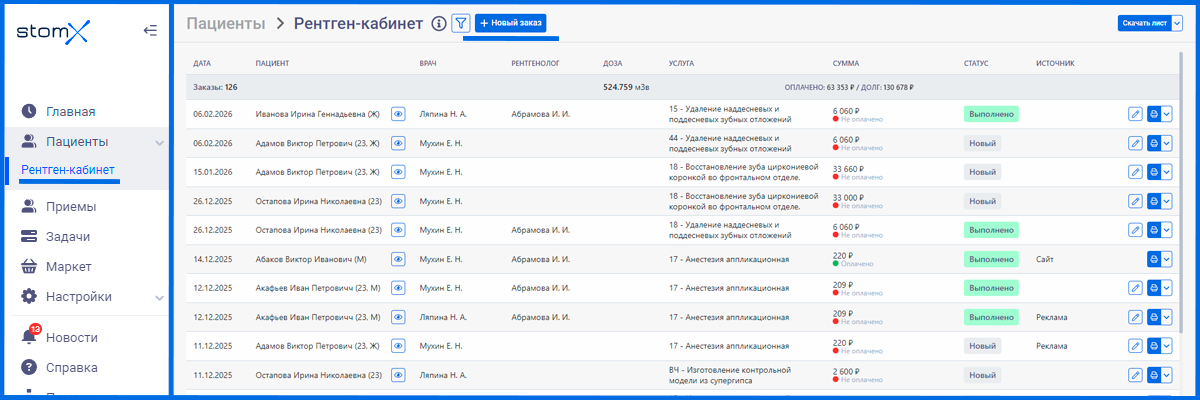This screenshot has height=400, width=1200.
Task: Open the dropdown arrow in Иванова's order row
Action: [1166, 115]
